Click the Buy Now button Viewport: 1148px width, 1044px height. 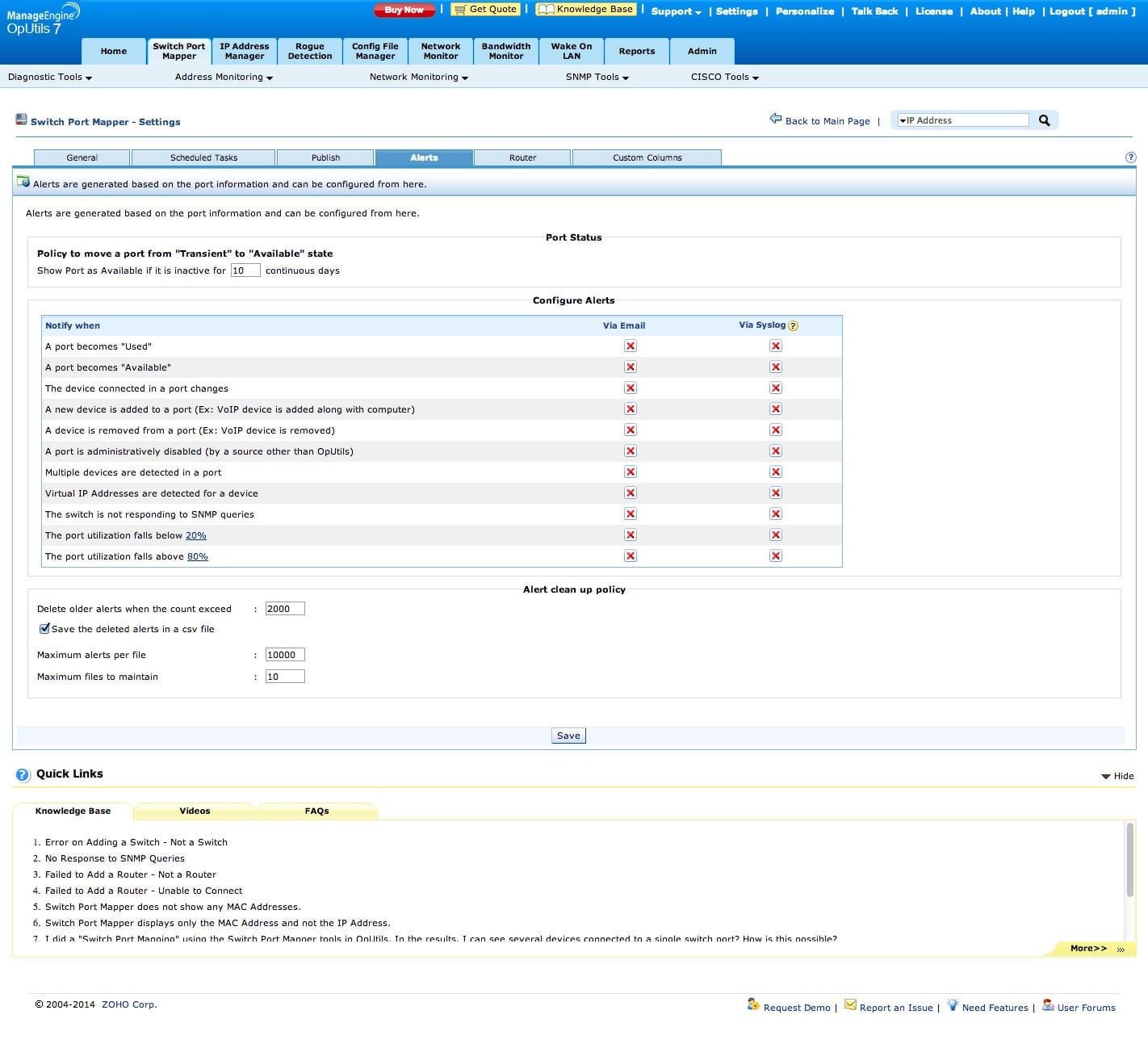click(404, 10)
